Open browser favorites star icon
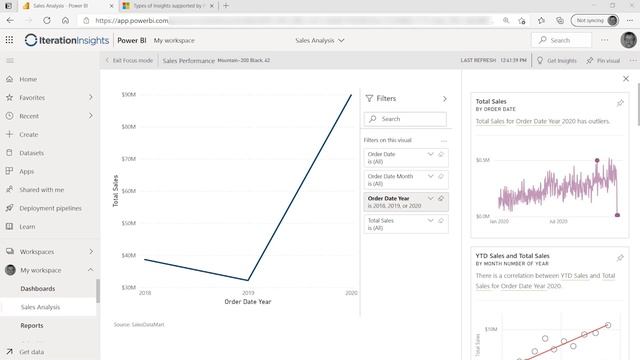Viewport: 640px width, 360px height. (x=541, y=20)
